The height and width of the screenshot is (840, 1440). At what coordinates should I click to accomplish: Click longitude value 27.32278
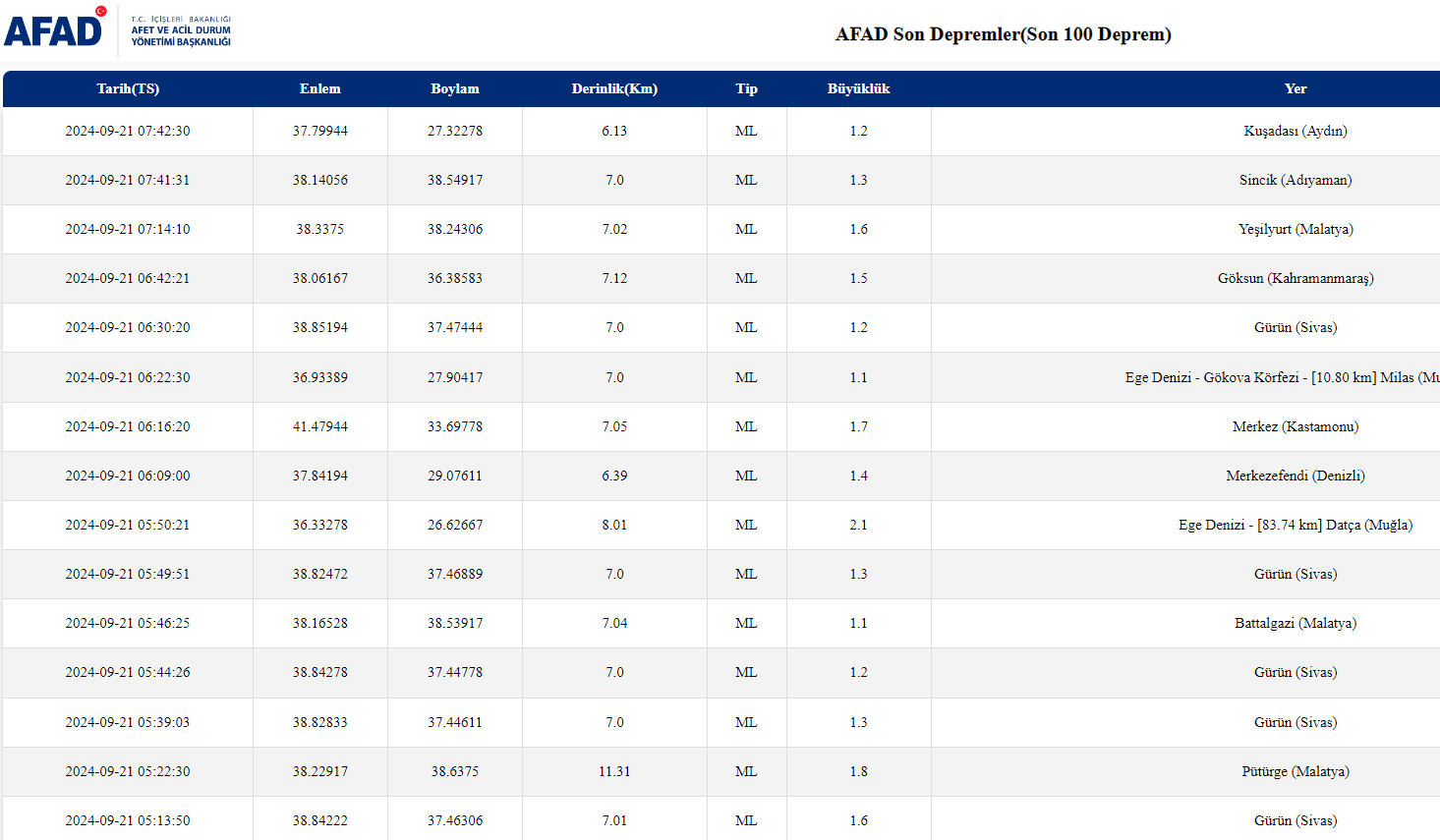coord(455,131)
